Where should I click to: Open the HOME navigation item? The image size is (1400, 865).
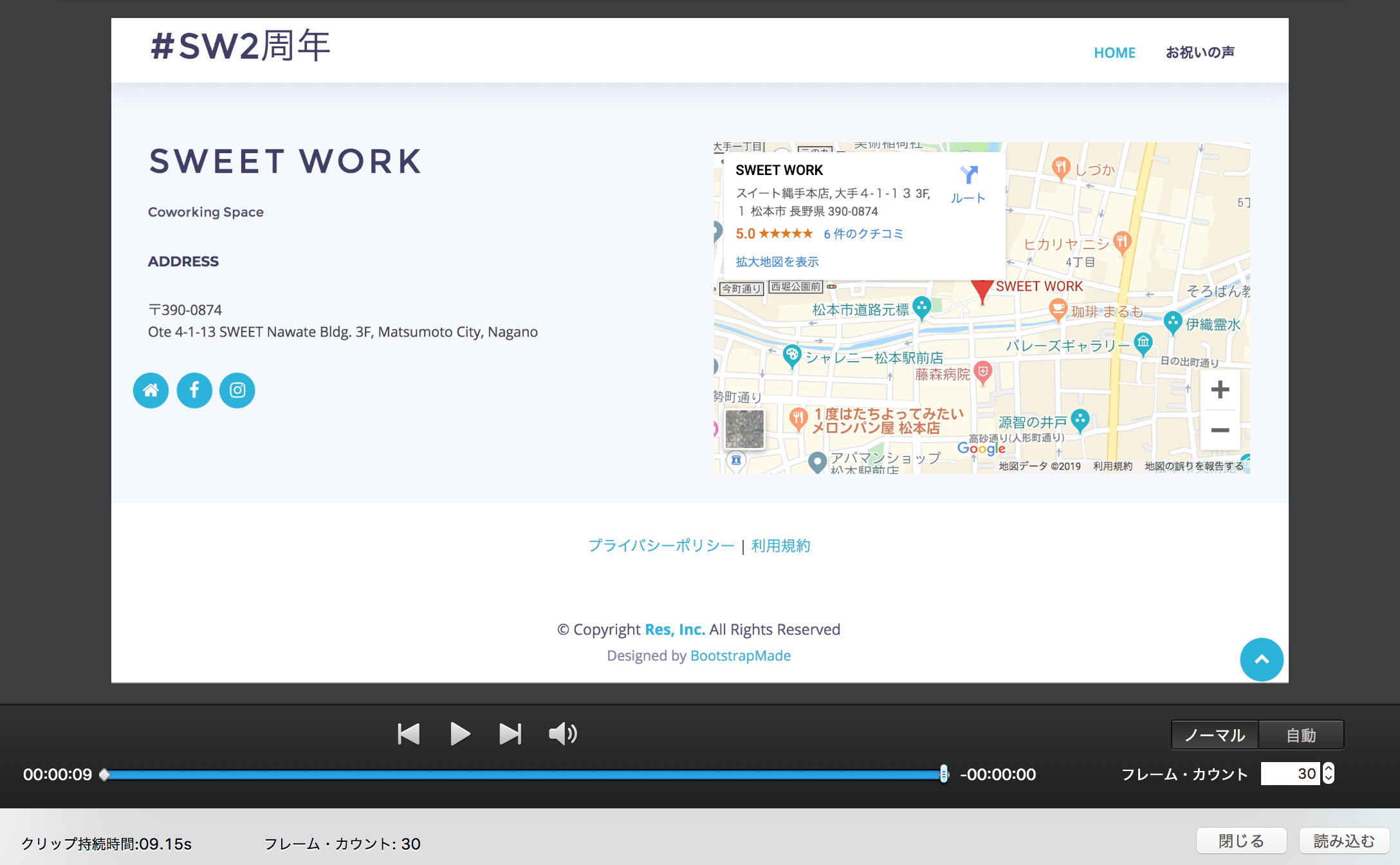click(x=1115, y=53)
